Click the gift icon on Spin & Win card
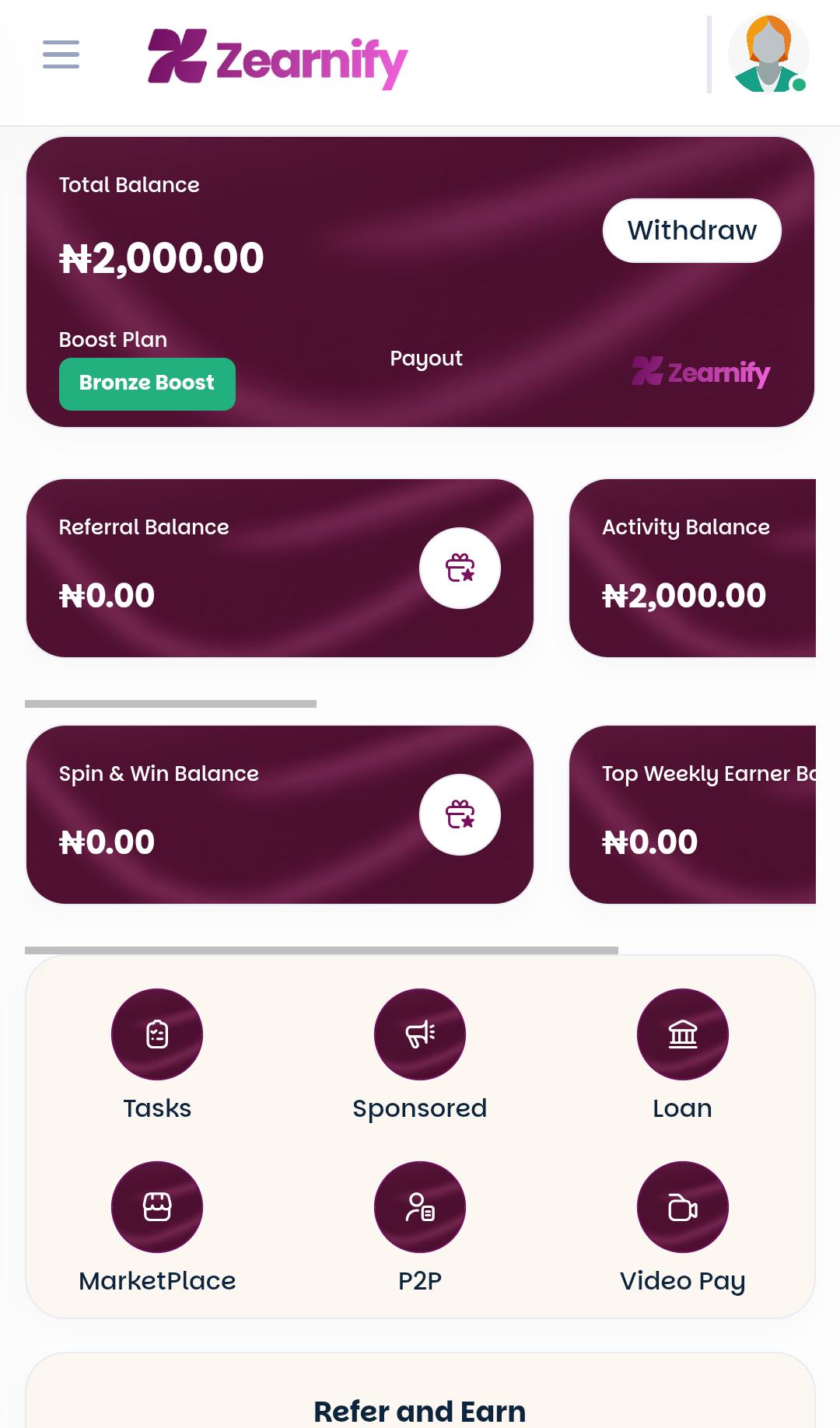The width and height of the screenshot is (840, 1428). (460, 814)
